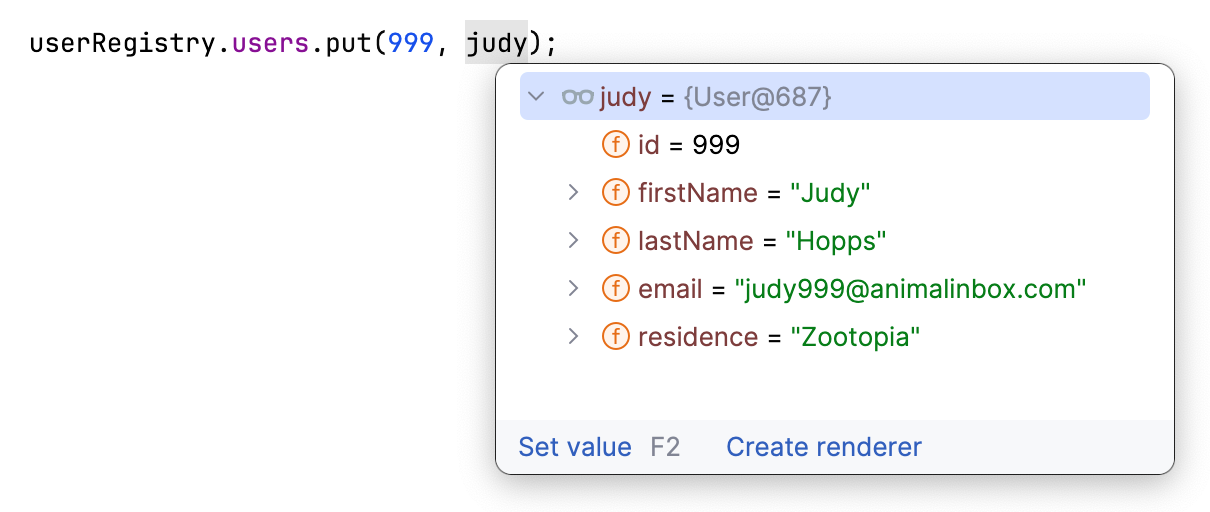Click the field icon beside email
1210x512 pixels.
pyautogui.click(x=616, y=289)
